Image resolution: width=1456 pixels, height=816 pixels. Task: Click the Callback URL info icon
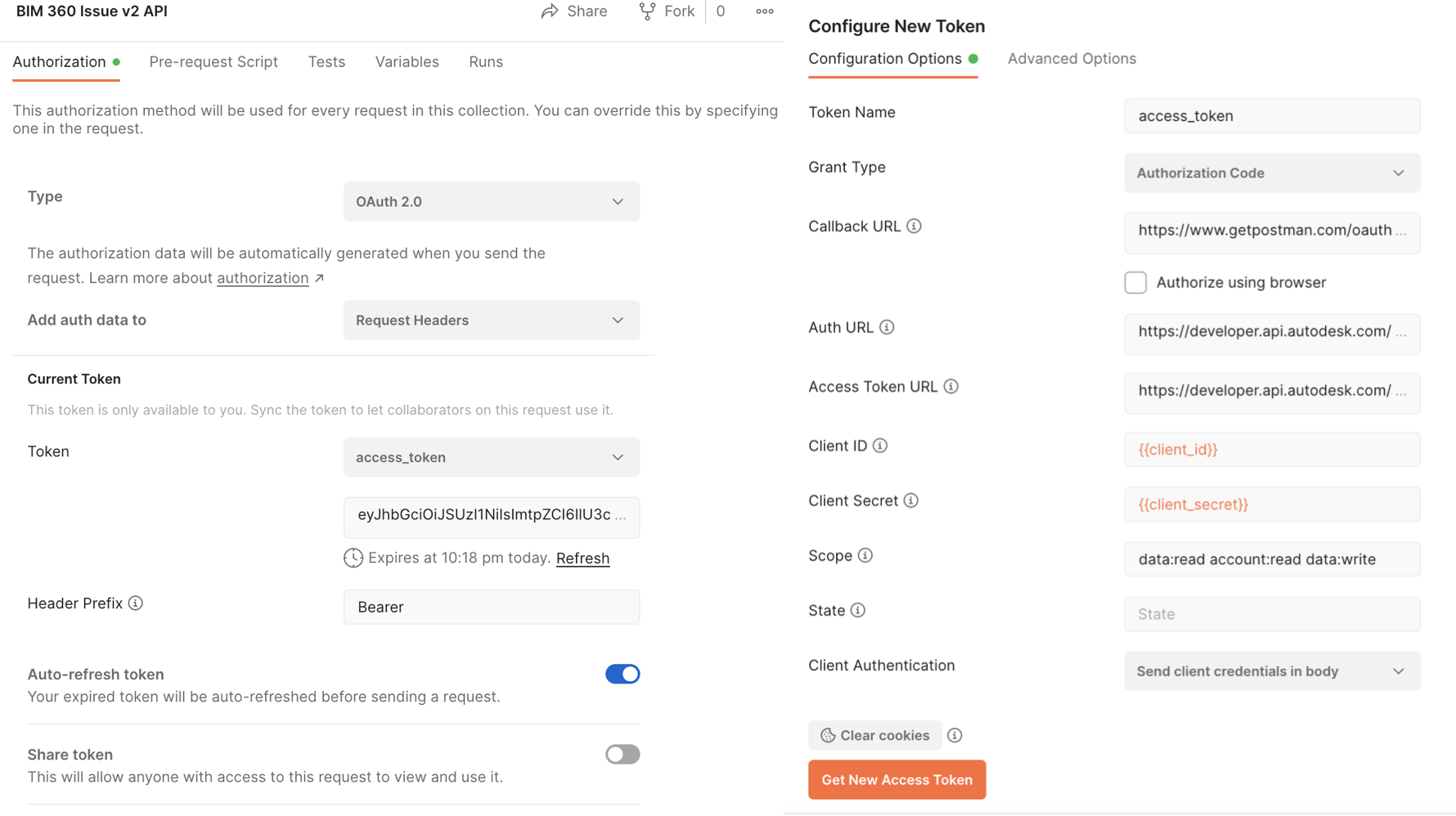tap(914, 226)
